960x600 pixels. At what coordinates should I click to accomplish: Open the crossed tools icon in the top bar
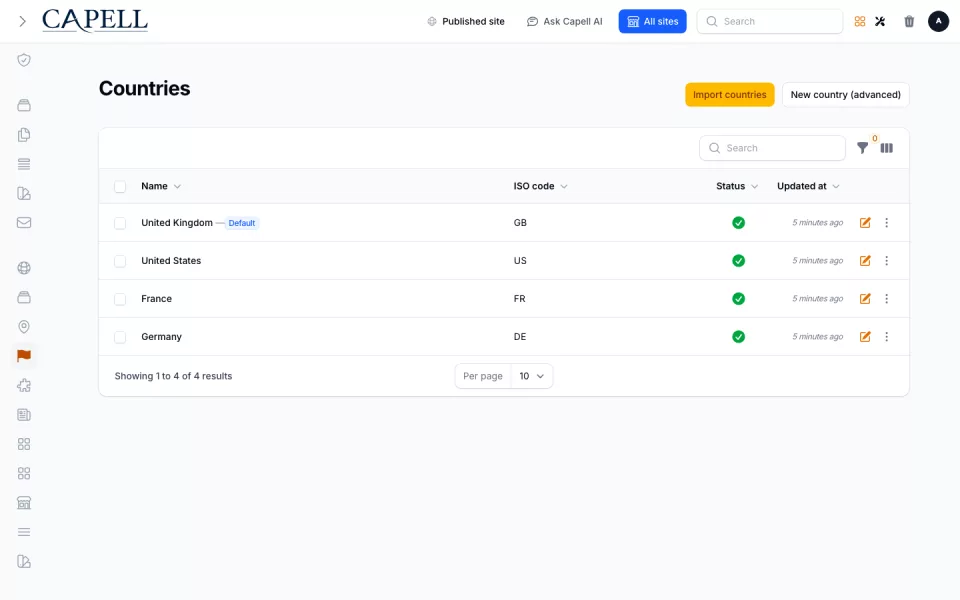click(x=880, y=21)
